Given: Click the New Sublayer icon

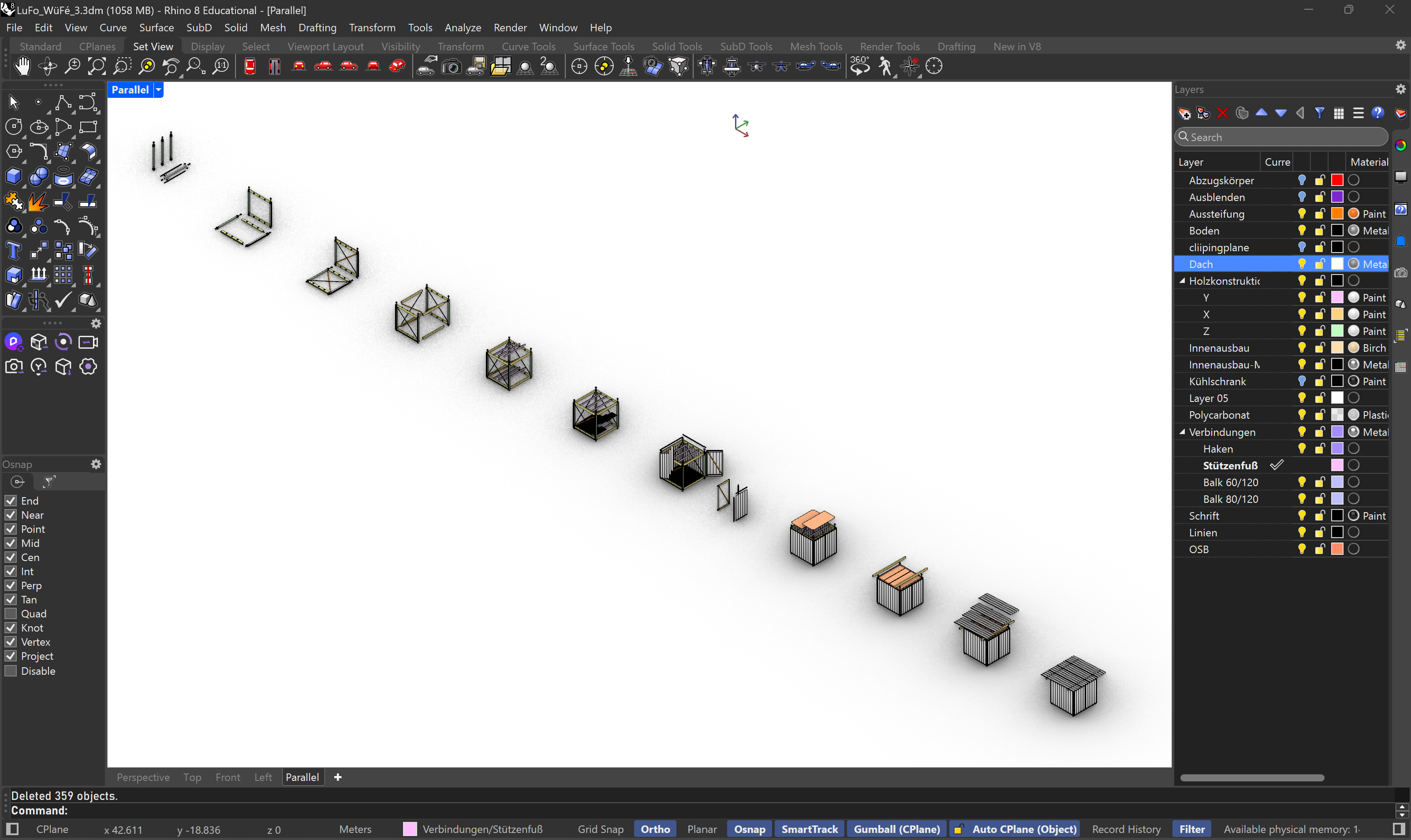Looking at the screenshot, I should point(1203,113).
